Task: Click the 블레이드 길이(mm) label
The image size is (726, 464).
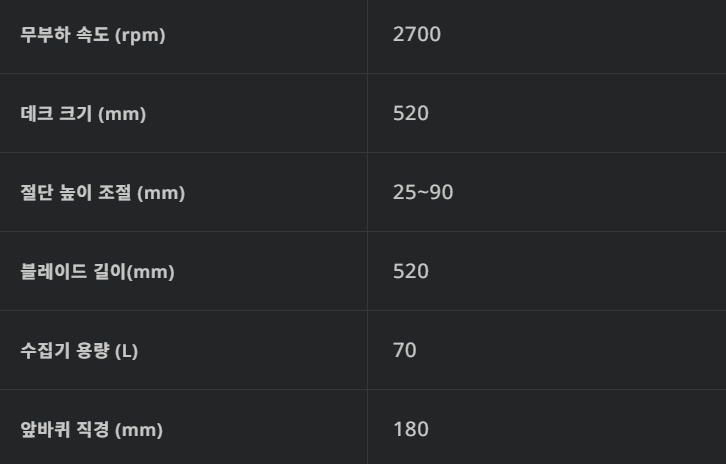Action: pyautogui.click(x=97, y=272)
